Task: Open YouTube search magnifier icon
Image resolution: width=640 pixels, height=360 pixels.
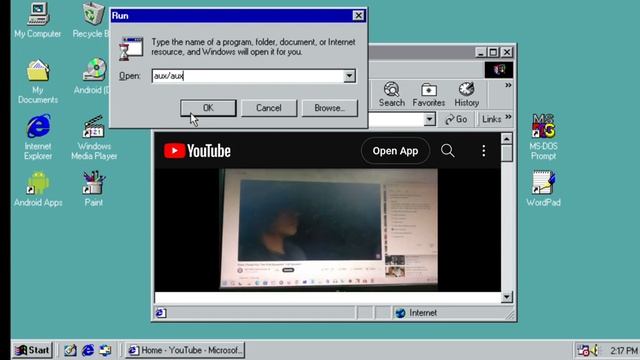Action: pos(447,151)
